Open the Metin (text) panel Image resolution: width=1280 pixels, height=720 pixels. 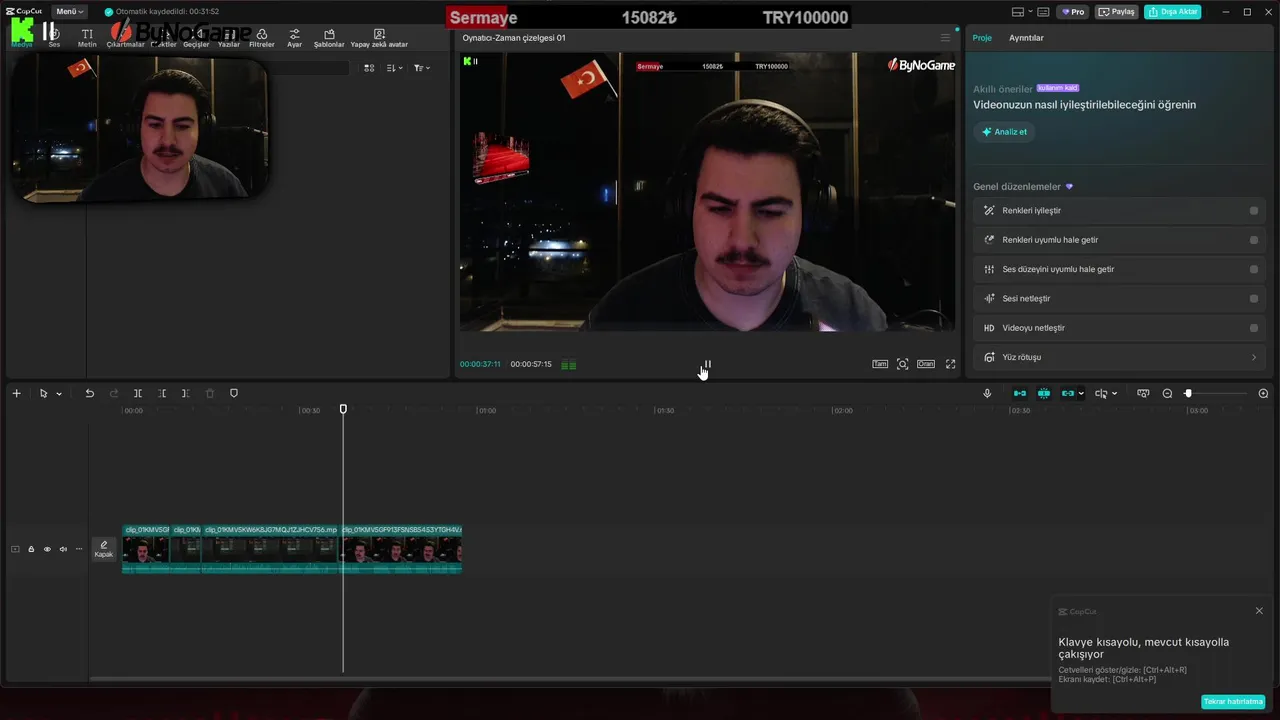pos(87,38)
